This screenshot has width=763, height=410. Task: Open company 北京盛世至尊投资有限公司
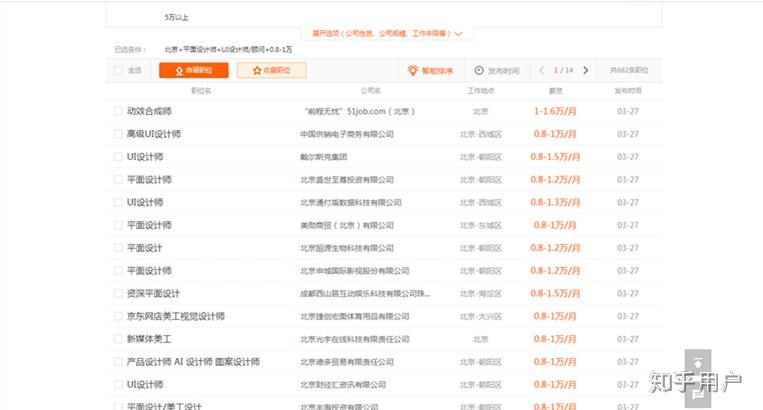(347, 180)
